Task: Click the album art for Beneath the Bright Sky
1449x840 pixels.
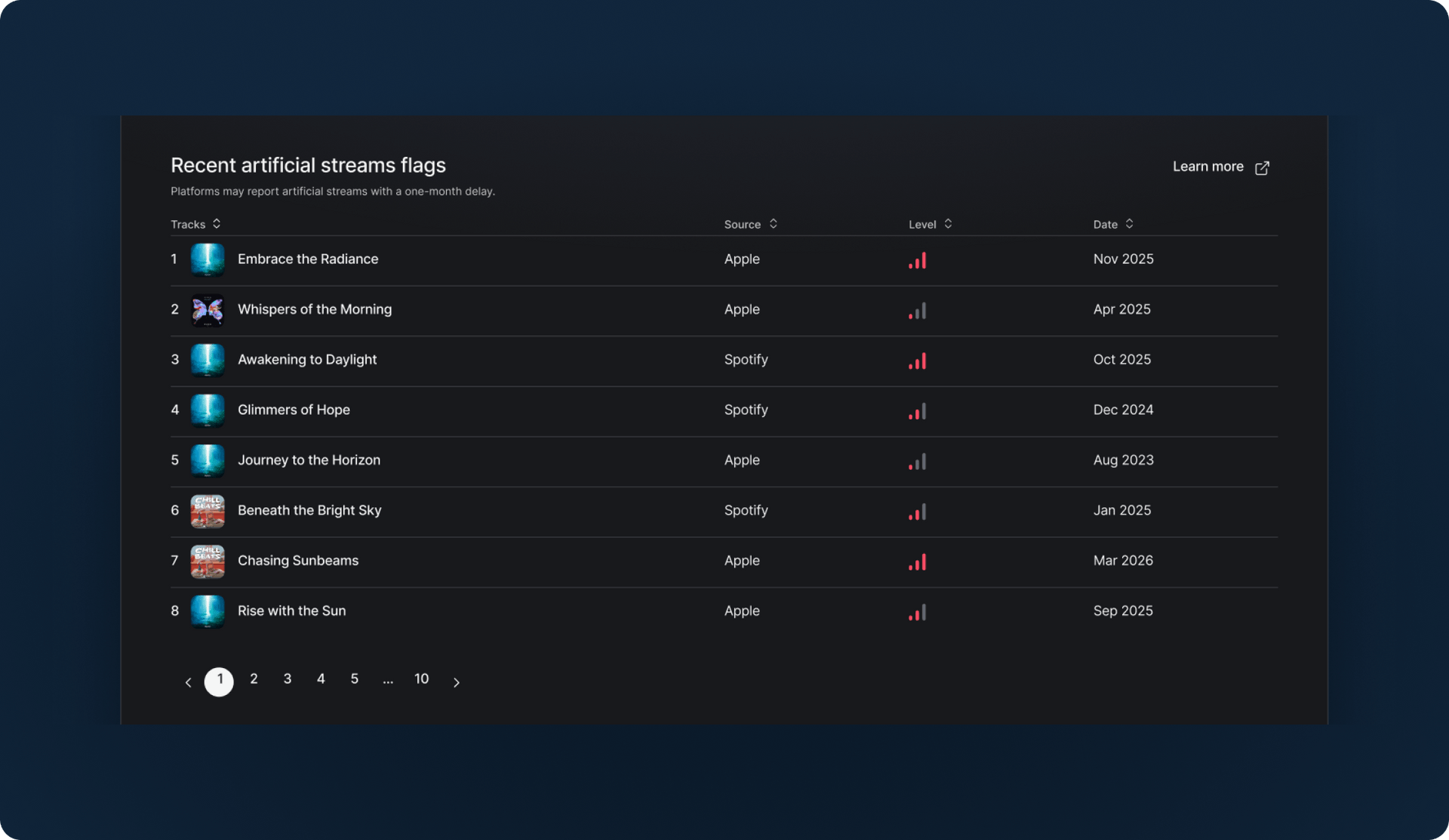Action: click(x=208, y=511)
